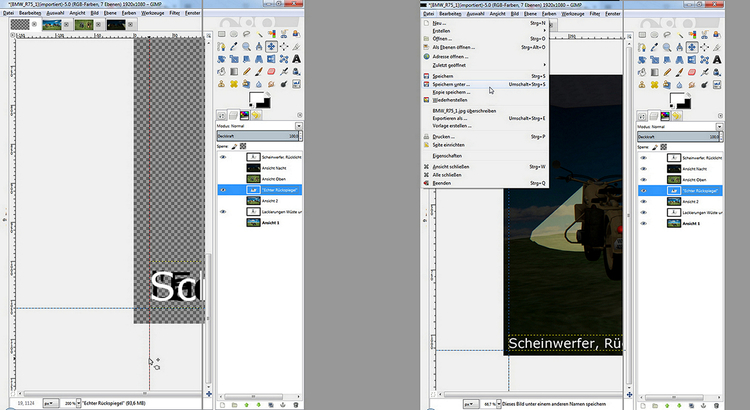The height and width of the screenshot is (410, 750).
Task: Expand 'Zuletzt geöffnet' submenu in Datei menu
Action: (x=485, y=65)
